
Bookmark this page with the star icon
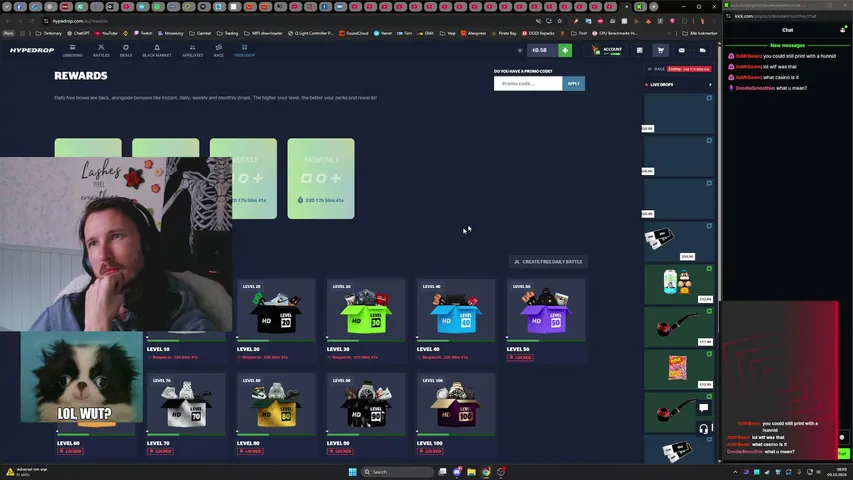pos(559,21)
